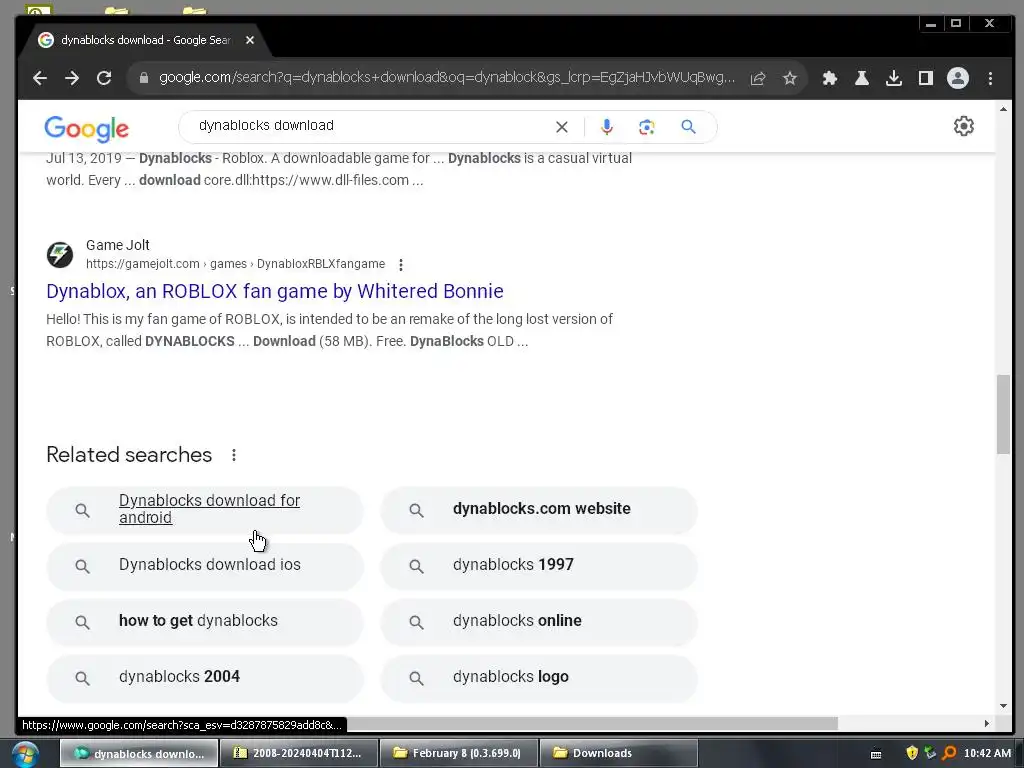Image resolution: width=1024 pixels, height=768 pixels.
Task: Go forward in browser history
Action: click(x=72, y=78)
